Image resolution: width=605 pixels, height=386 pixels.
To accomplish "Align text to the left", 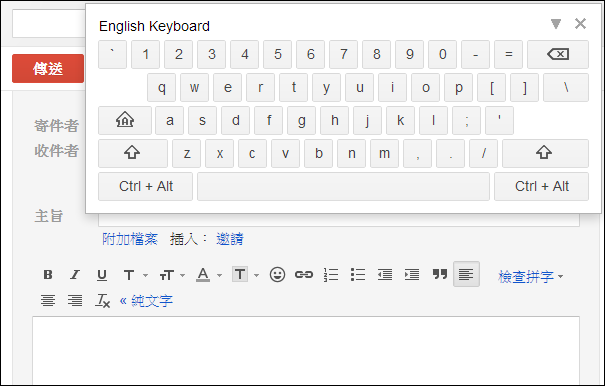I will click(x=466, y=274).
